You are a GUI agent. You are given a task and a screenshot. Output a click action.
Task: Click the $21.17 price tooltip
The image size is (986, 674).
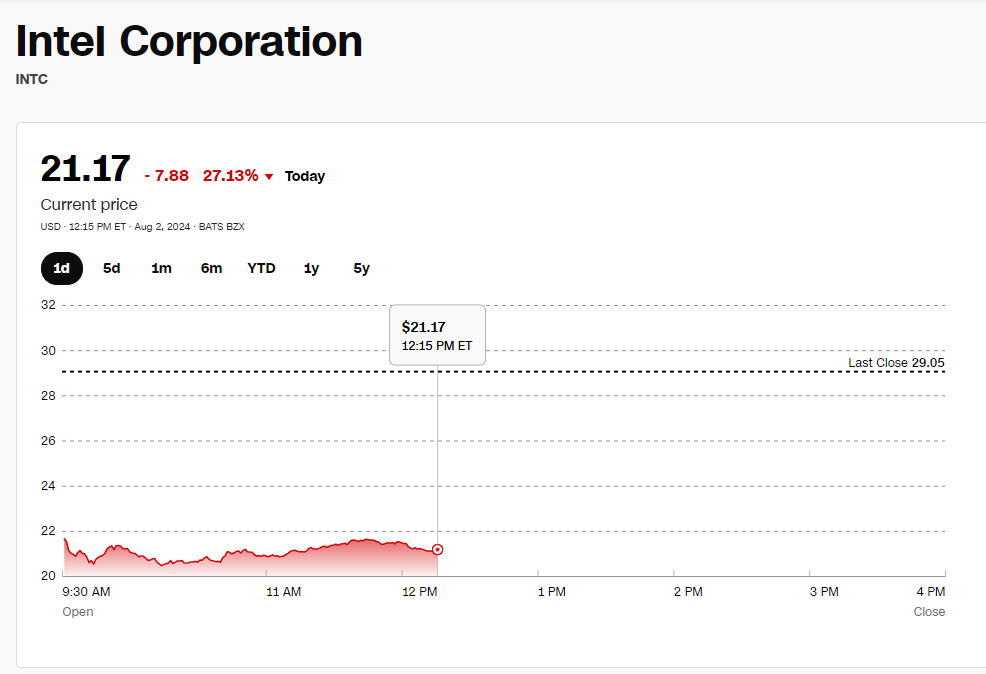coord(437,335)
